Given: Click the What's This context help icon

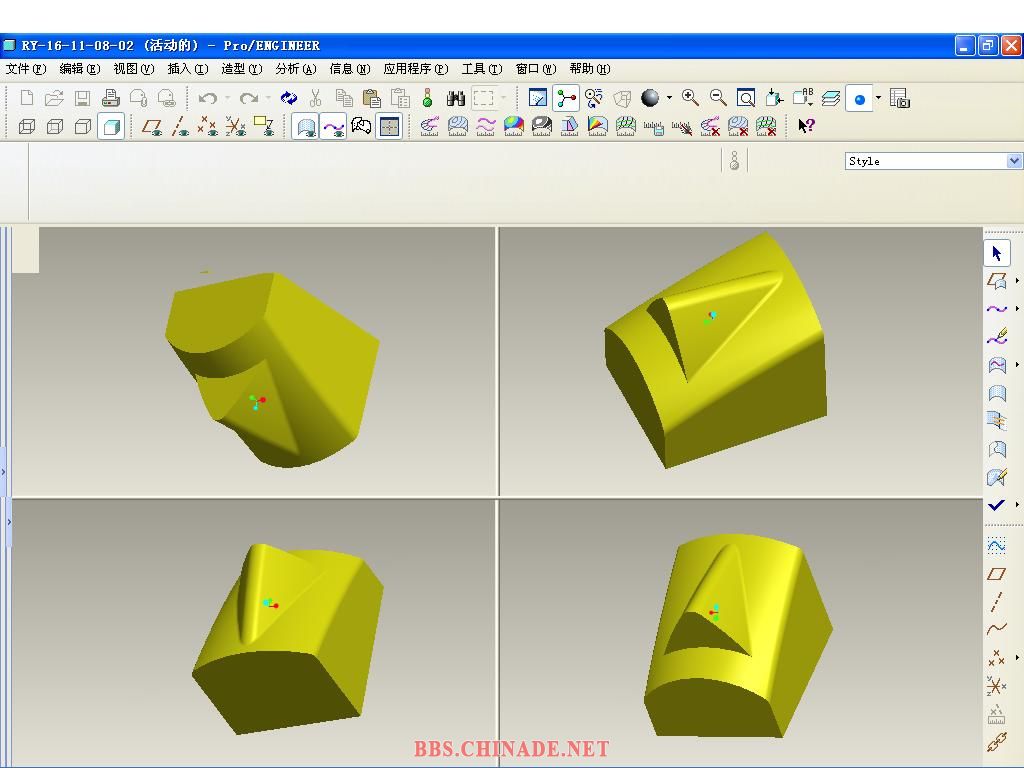Looking at the screenshot, I should click(806, 126).
